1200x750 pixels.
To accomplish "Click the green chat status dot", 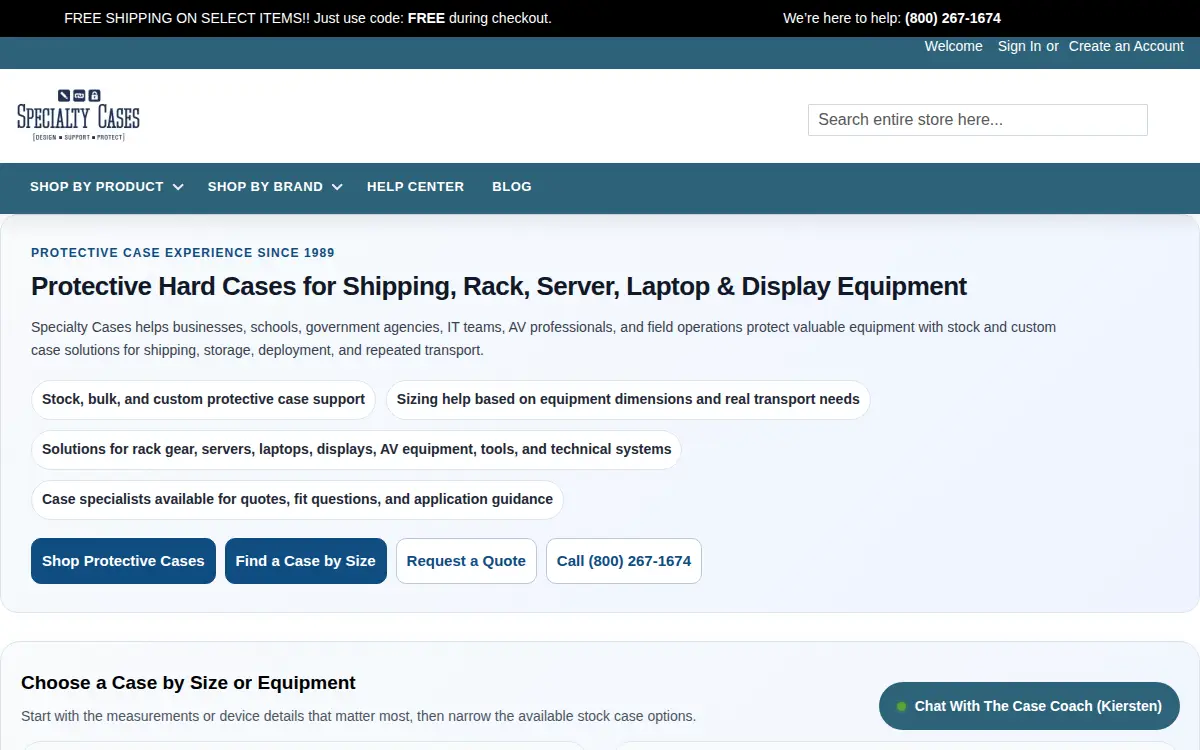I will click(901, 706).
